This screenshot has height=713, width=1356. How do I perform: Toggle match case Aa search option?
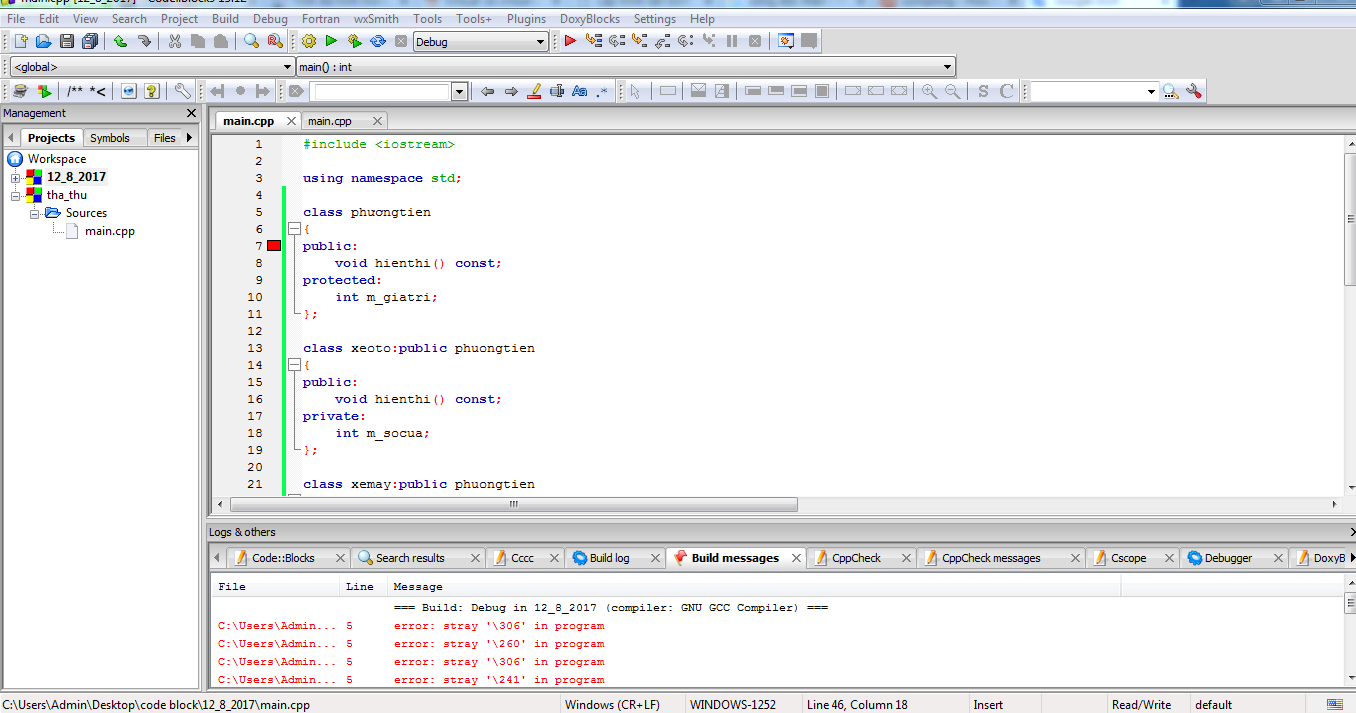click(580, 91)
